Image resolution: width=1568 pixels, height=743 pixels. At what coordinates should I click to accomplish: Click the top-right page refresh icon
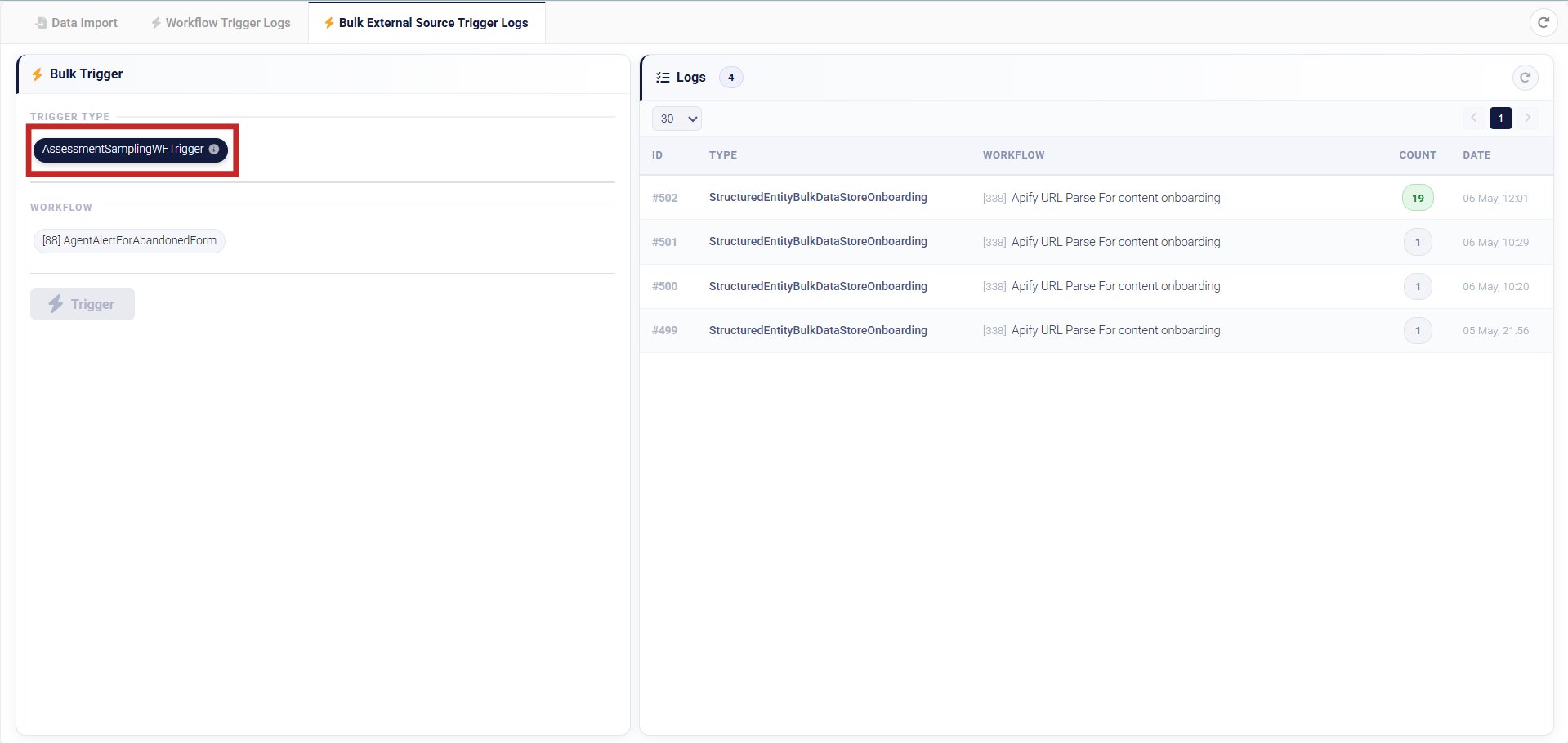pos(1543,22)
